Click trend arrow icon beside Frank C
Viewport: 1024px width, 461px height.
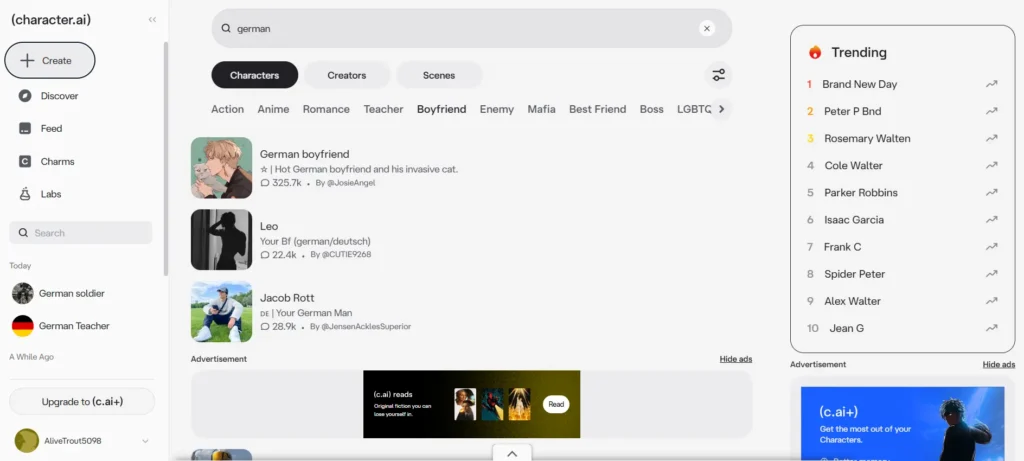992,247
